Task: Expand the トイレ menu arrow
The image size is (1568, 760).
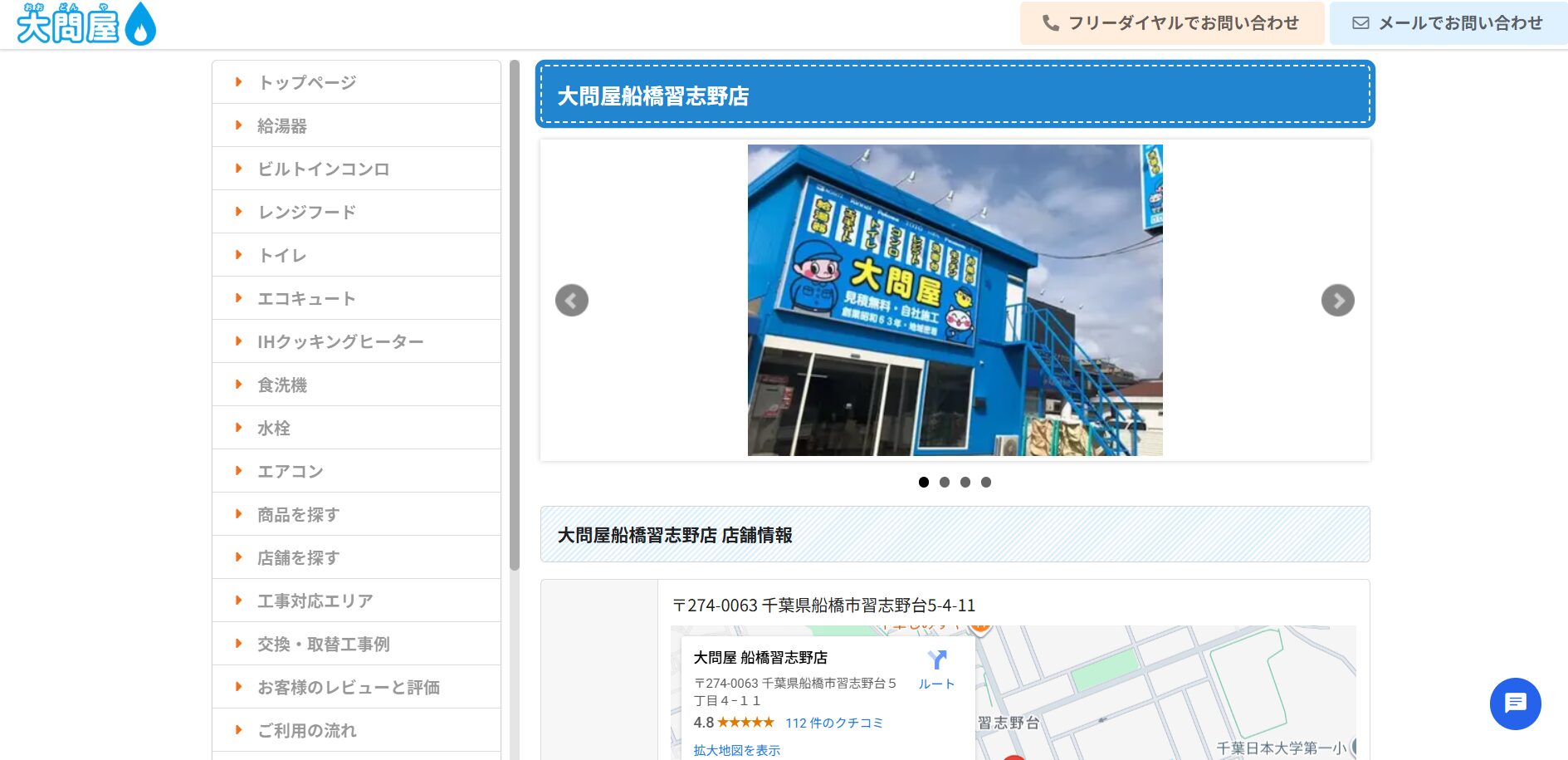Action: 239,255
